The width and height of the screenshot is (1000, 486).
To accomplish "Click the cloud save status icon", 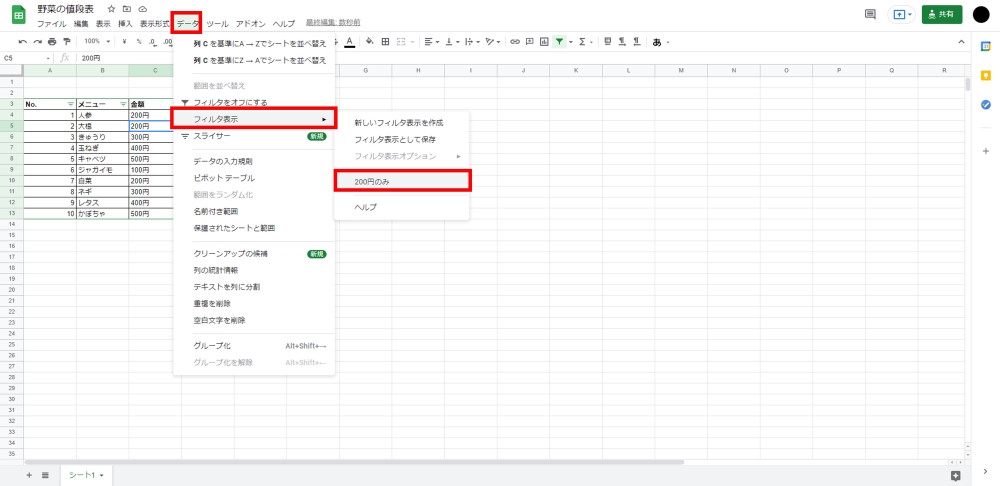I will tap(142, 9).
